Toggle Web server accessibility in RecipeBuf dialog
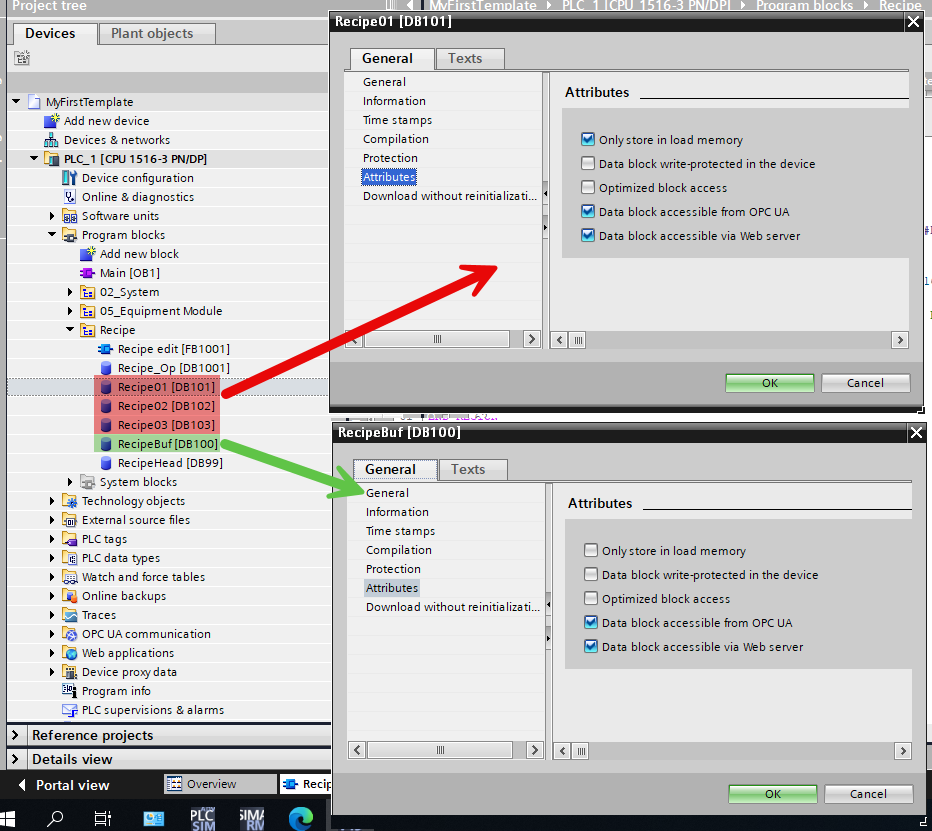The height and width of the screenshot is (831, 932). point(591,646)
